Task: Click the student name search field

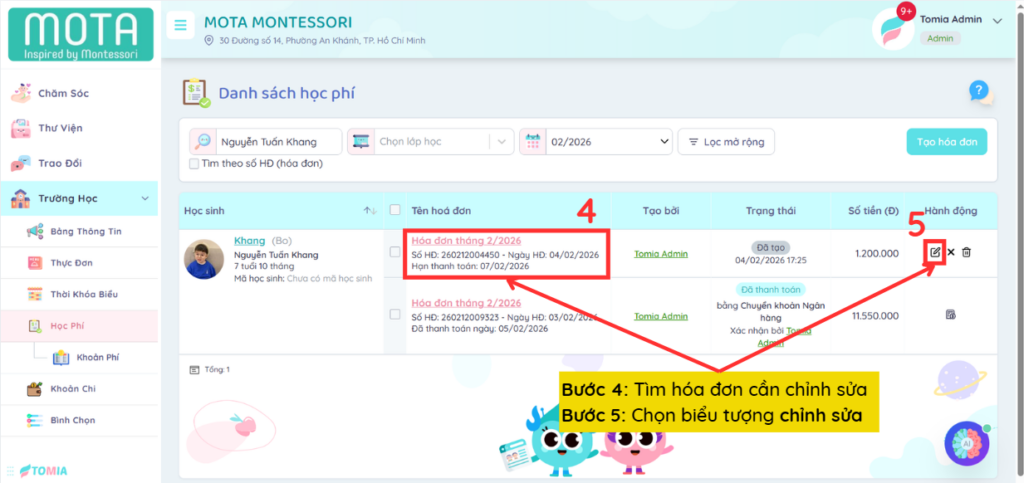Action: coord(278,142)
